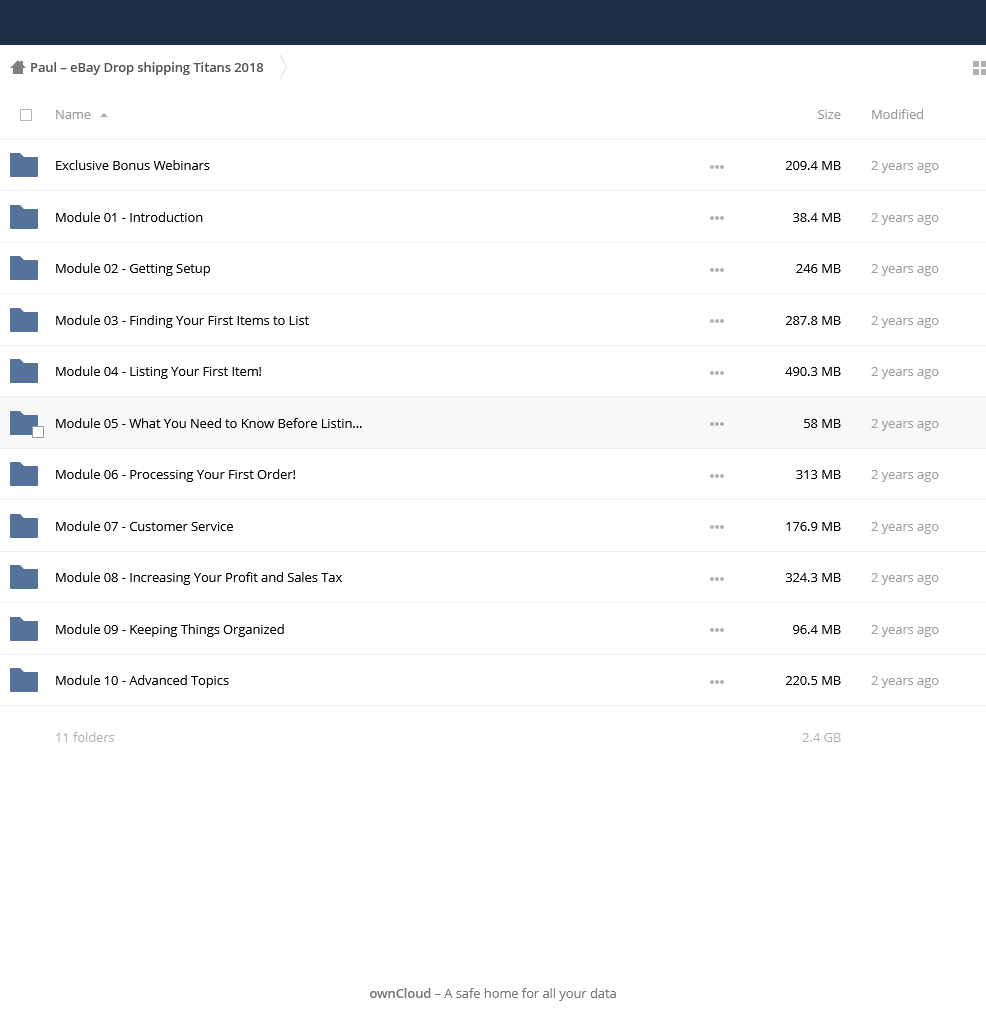Open more actions for Module 02 - Getting Setup
This screenshot has width=986, height=1023.
(x=716, y=269)
